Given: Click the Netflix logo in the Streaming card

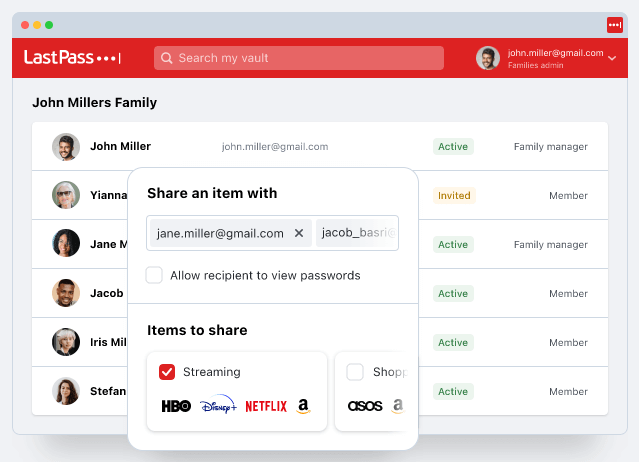Looking at the screenshot, I should point(266,406).
